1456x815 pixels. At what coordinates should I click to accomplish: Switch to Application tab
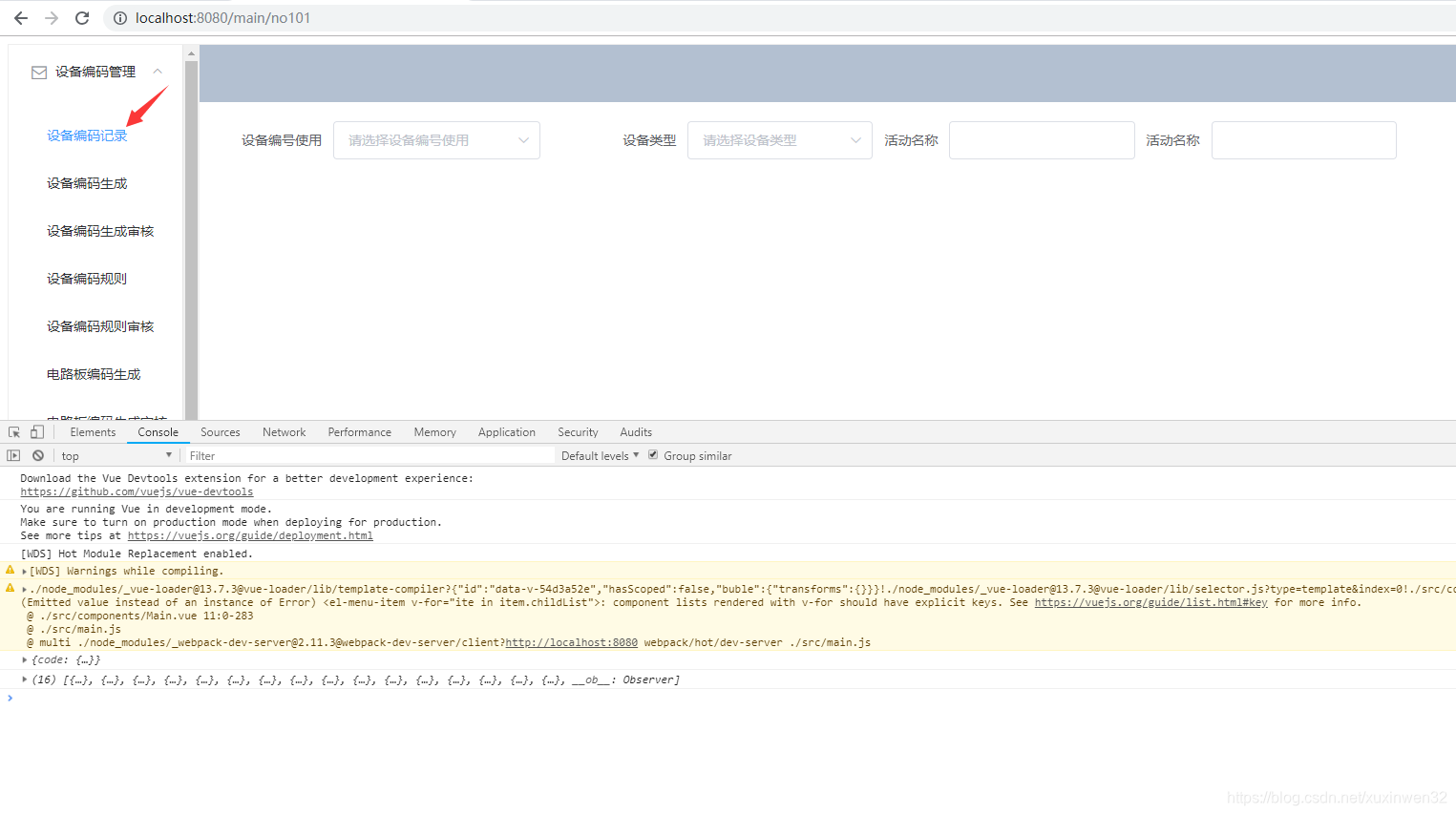(507, 432)
